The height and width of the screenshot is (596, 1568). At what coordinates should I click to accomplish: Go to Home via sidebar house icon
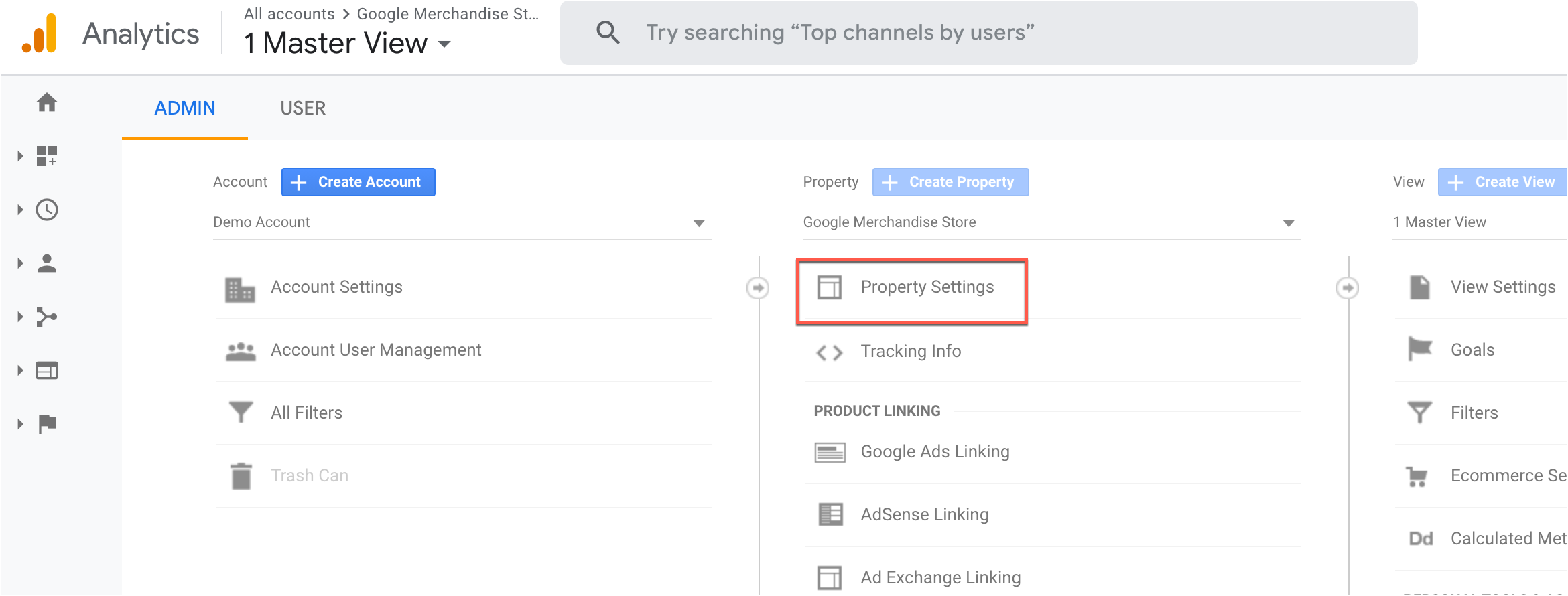[47, 102]
